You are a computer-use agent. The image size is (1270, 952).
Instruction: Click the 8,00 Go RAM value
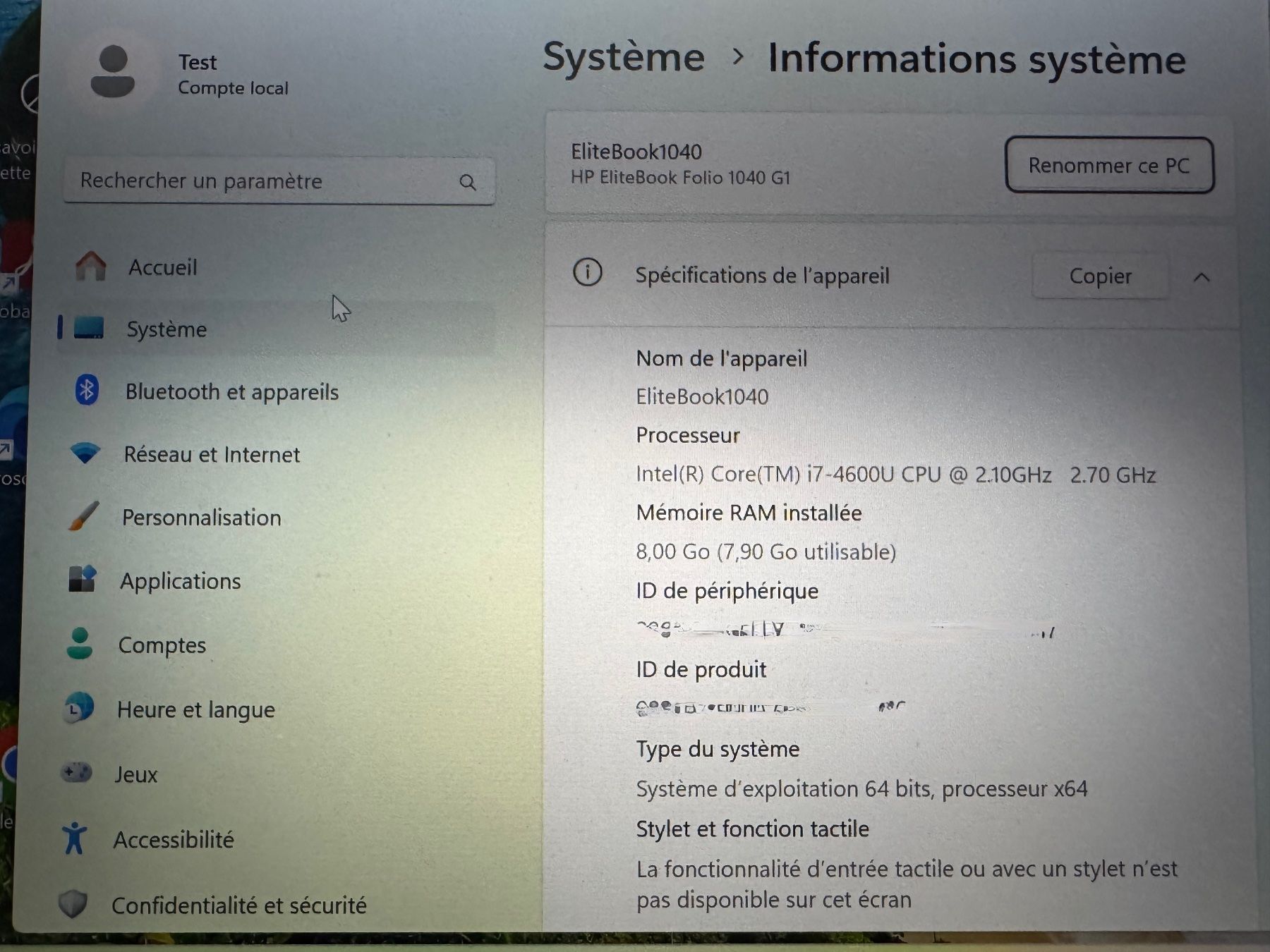point(766,551)
